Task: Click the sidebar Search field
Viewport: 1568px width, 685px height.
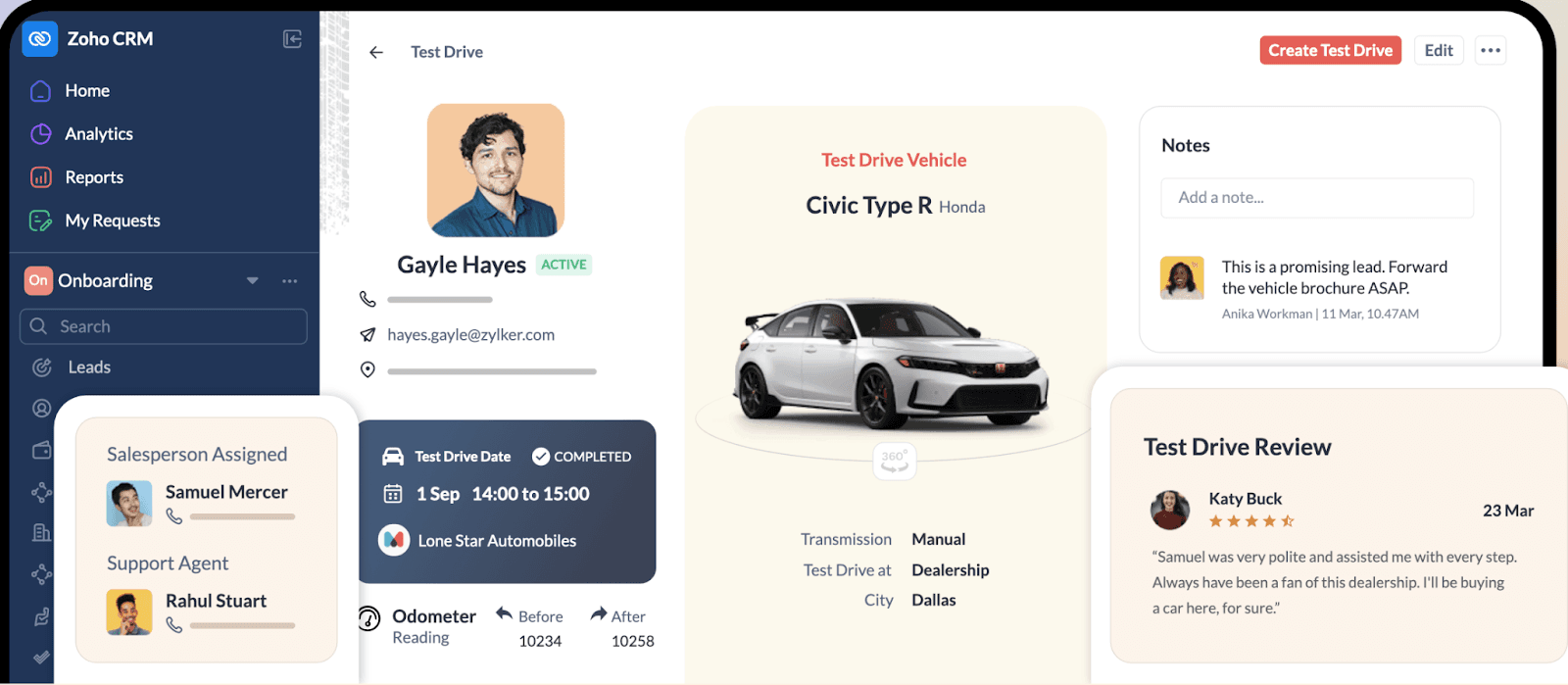Action: coord(164,326)
